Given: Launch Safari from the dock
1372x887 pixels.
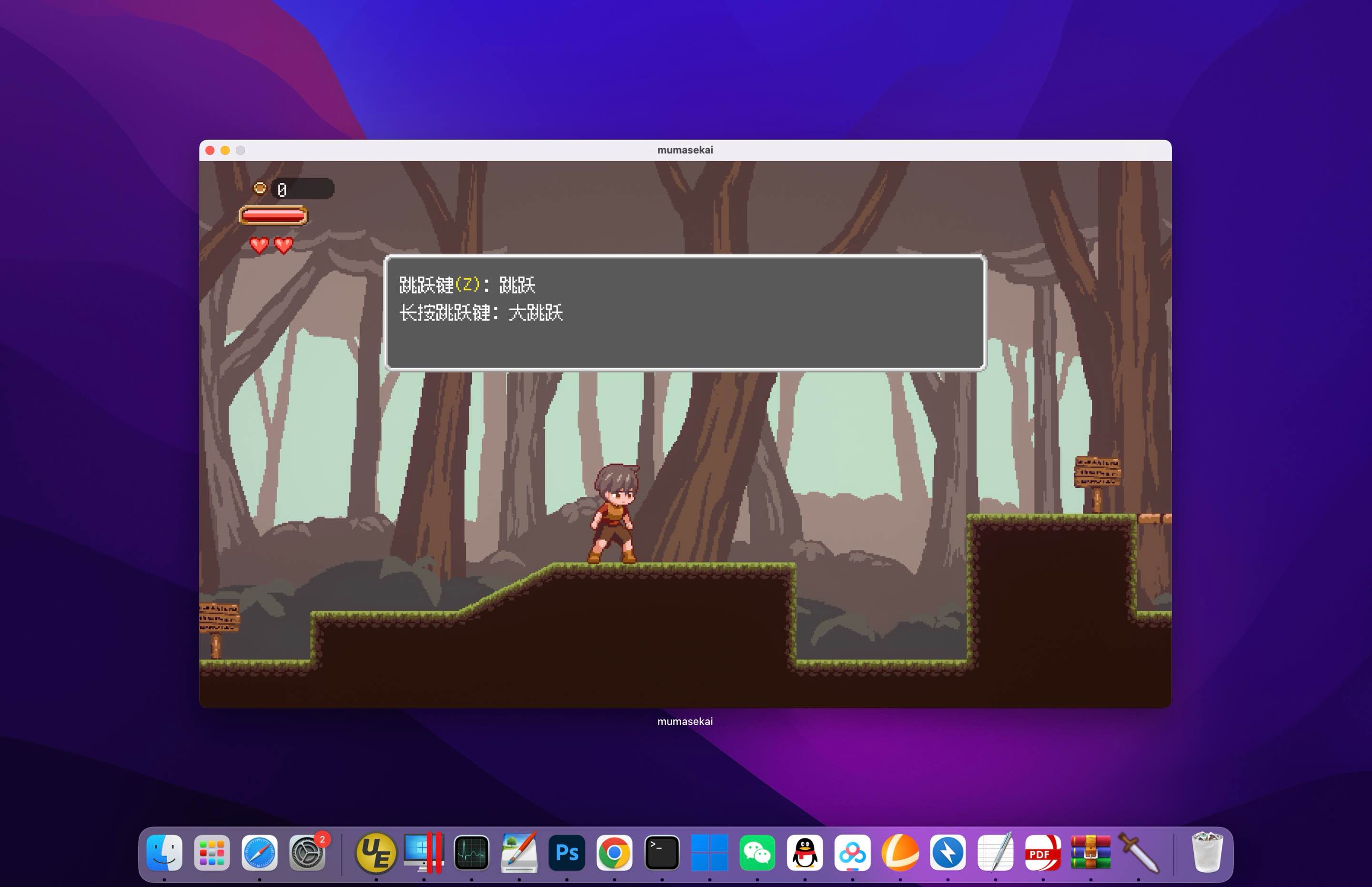Looking at the screenshot, I should tap(259, 852).
